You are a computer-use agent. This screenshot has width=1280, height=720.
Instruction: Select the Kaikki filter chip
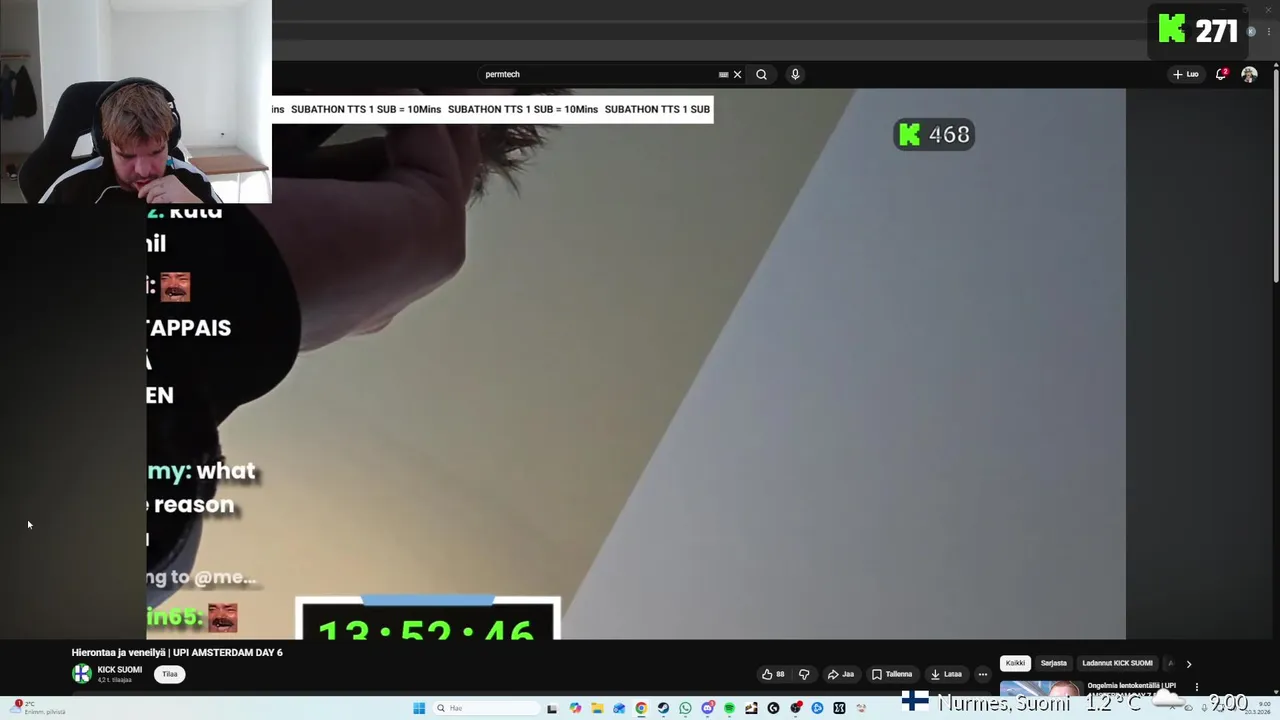click(x=1015, y=663)
